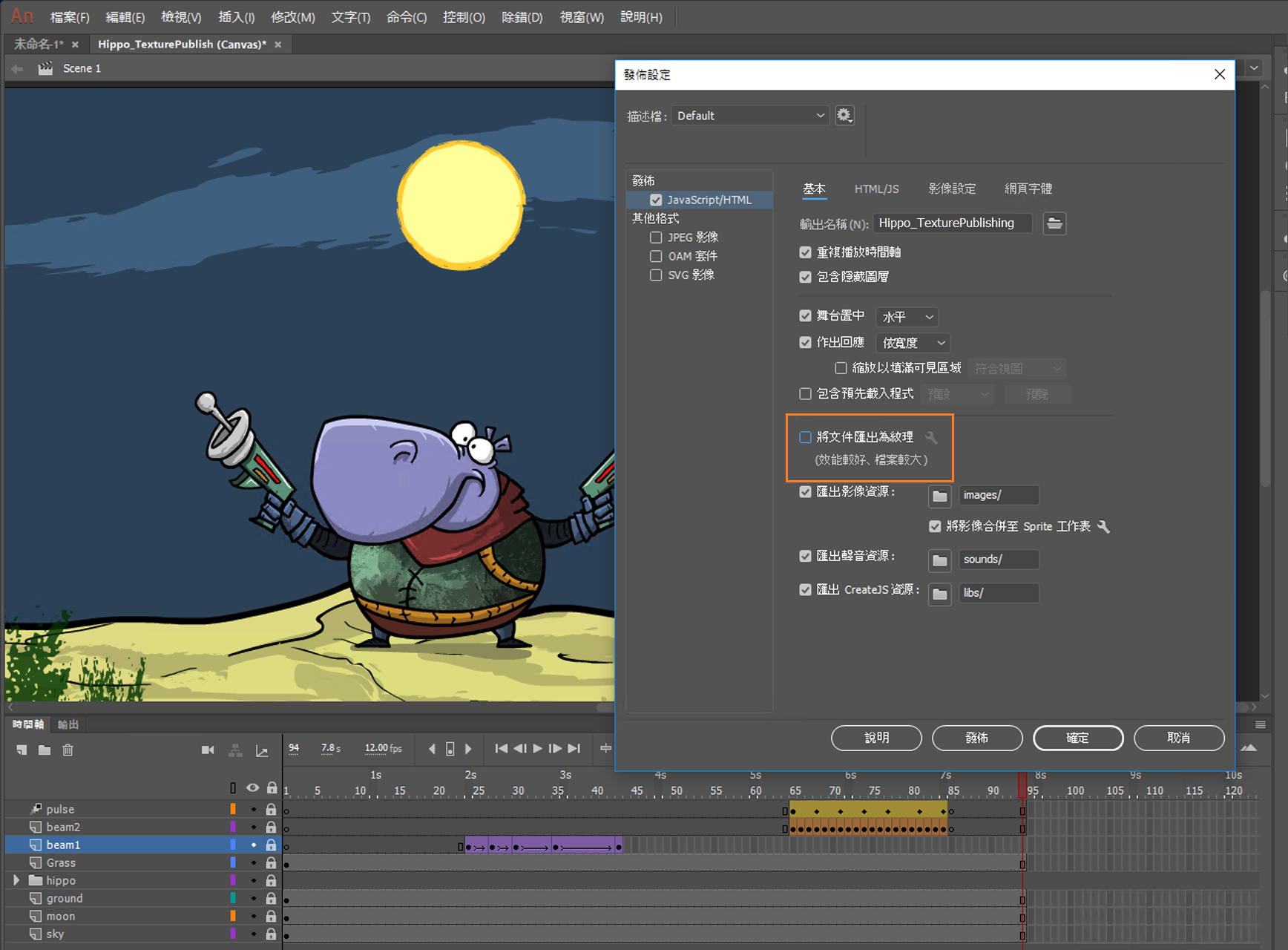The width and height of the screenshot is (1288, 950).
Task: Click the delete layer trash icon
Action: tap(68, 750)
